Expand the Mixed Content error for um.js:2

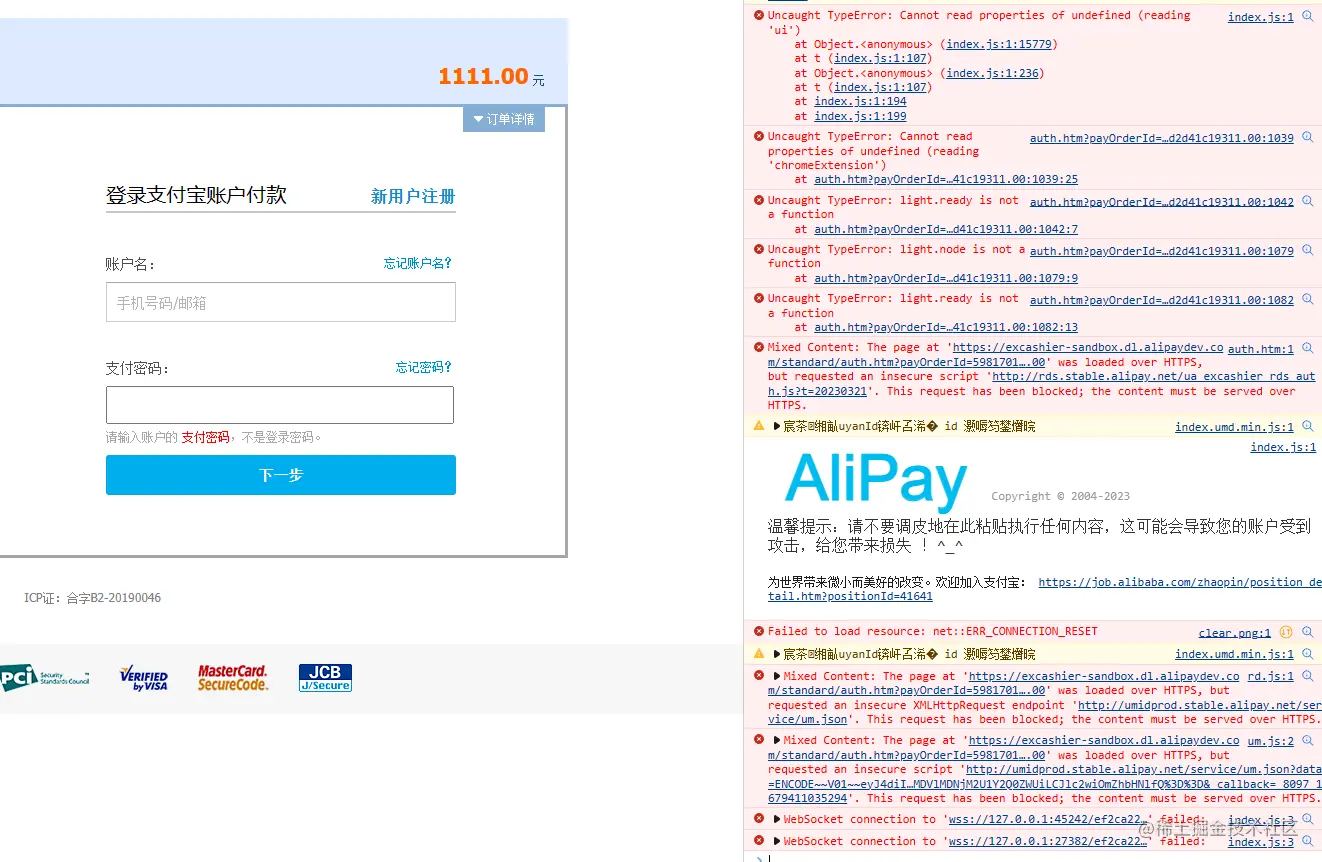pyautogui.click(x=776, y=741)
